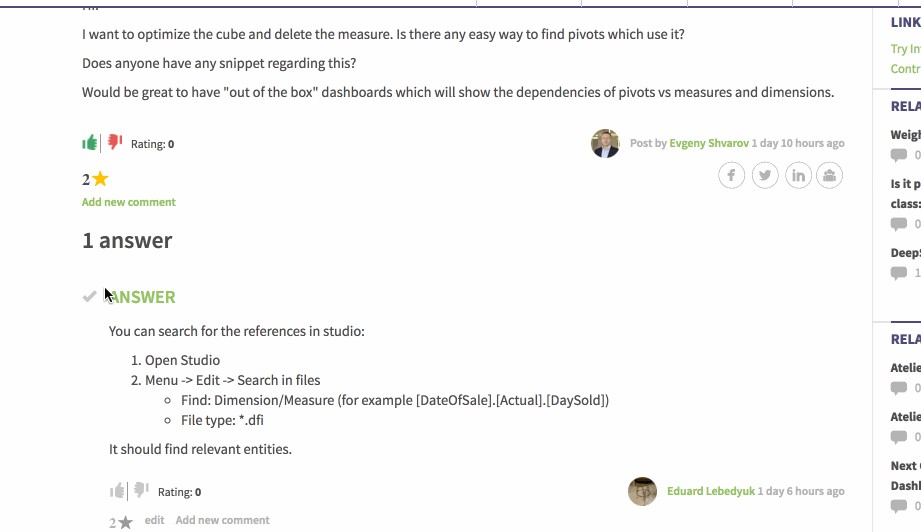Share the post on Twitter
This screenshot has height=532, width=921.
(x=765, y=176)
